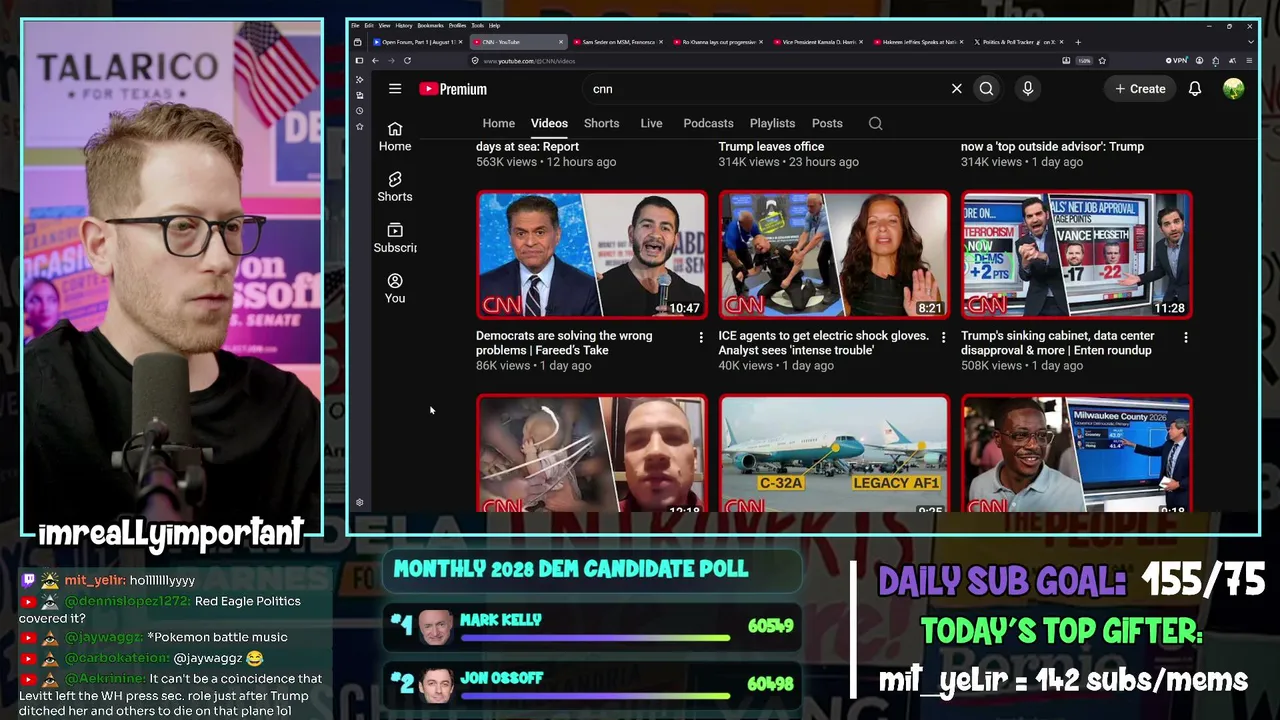Viewport: 1280px width, 720px height.
Task: Click the '563K views • 12 hours ago' text
Action: (546, 162)
